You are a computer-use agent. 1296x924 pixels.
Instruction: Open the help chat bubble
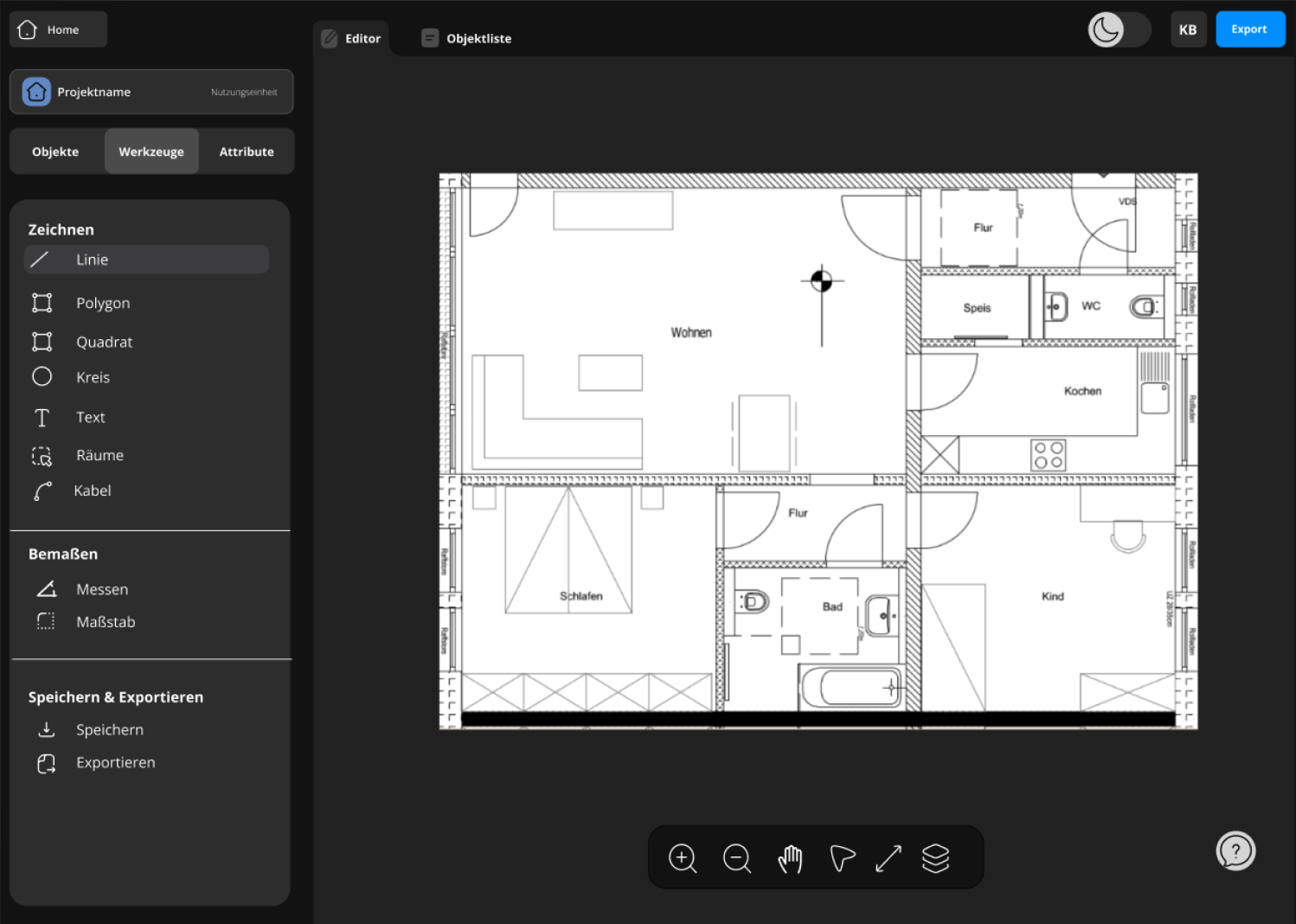point(1235,851)
